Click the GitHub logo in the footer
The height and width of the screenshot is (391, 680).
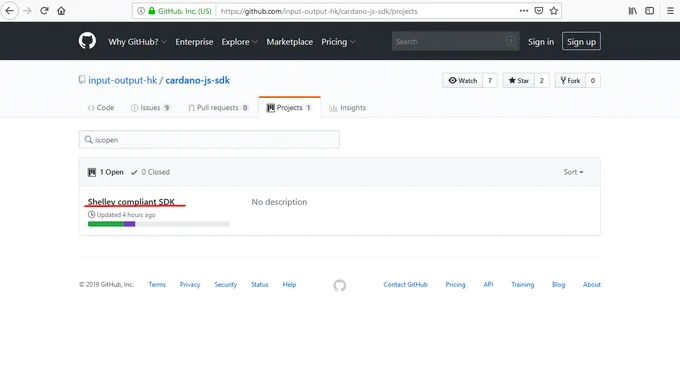point(340,285)
